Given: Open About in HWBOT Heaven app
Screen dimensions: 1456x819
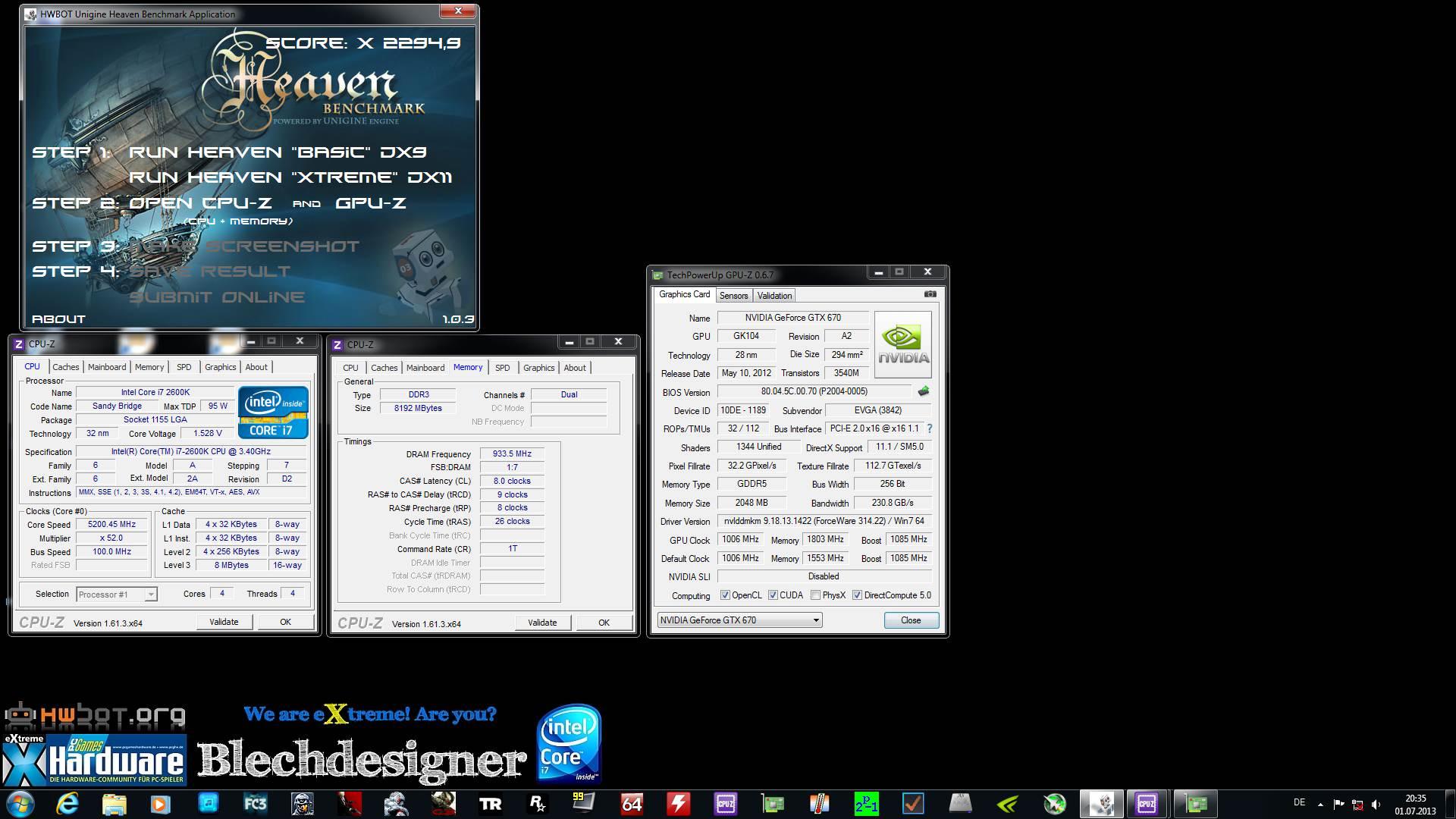Looking at the screenshot, I should tap(58, 319).
